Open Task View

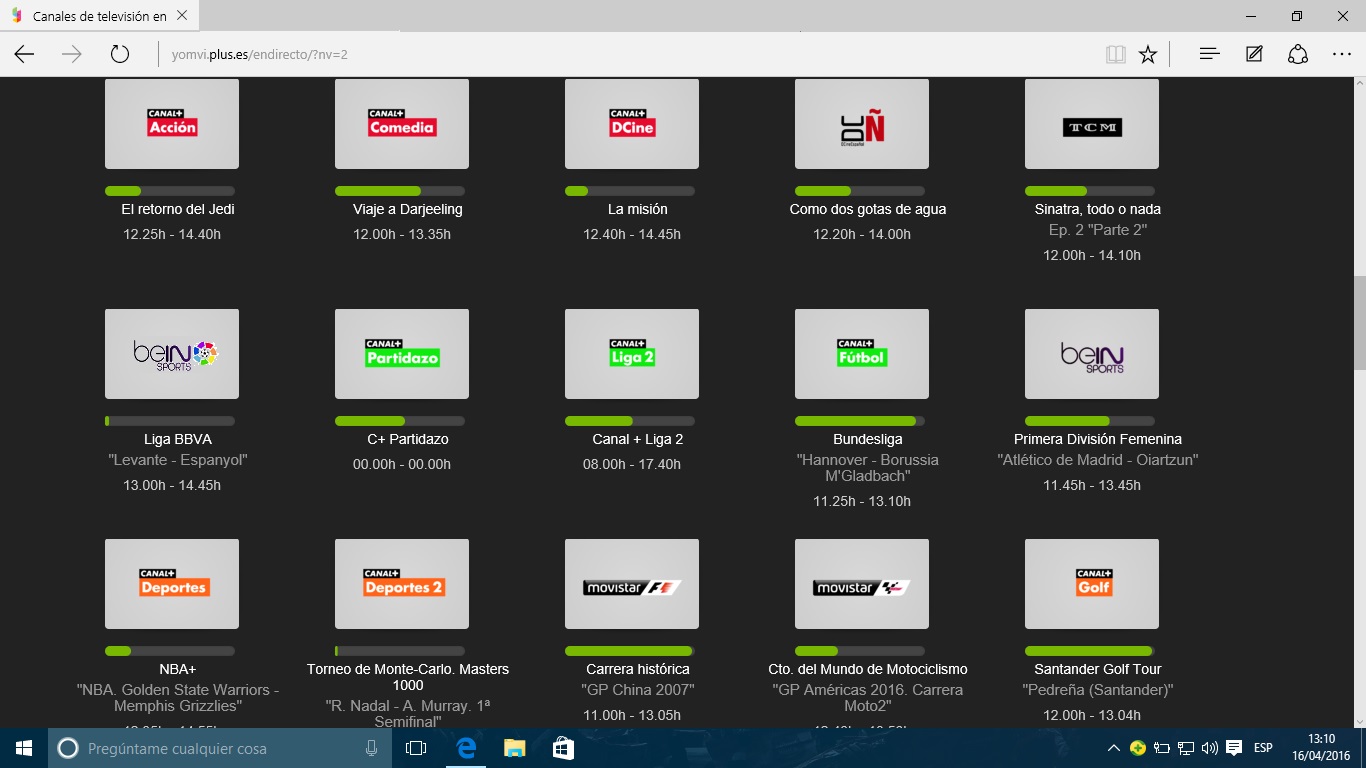416,748
